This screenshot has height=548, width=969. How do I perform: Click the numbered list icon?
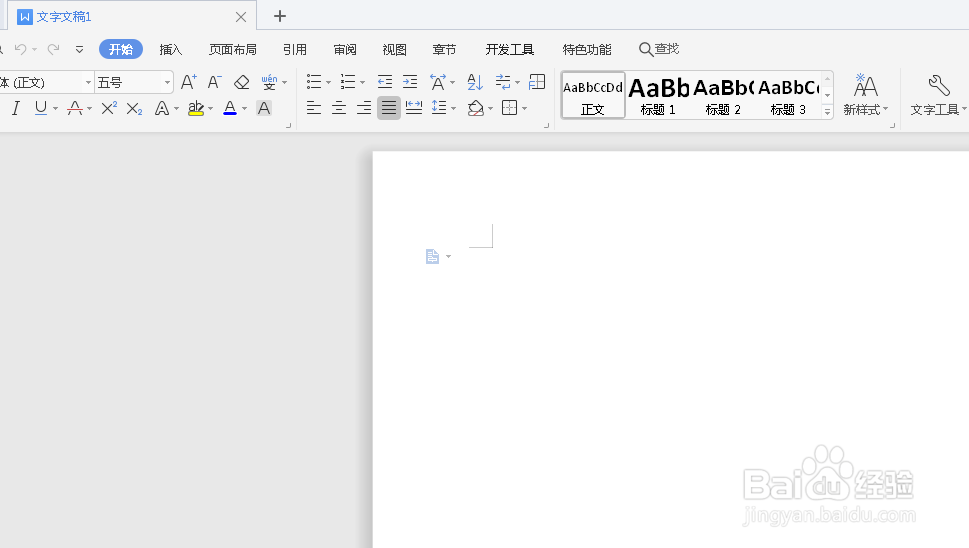tap(348, 82)
